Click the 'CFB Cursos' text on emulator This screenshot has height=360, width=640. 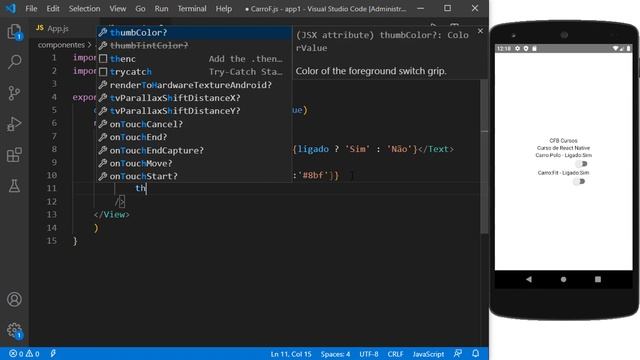(x=563, y=140)
